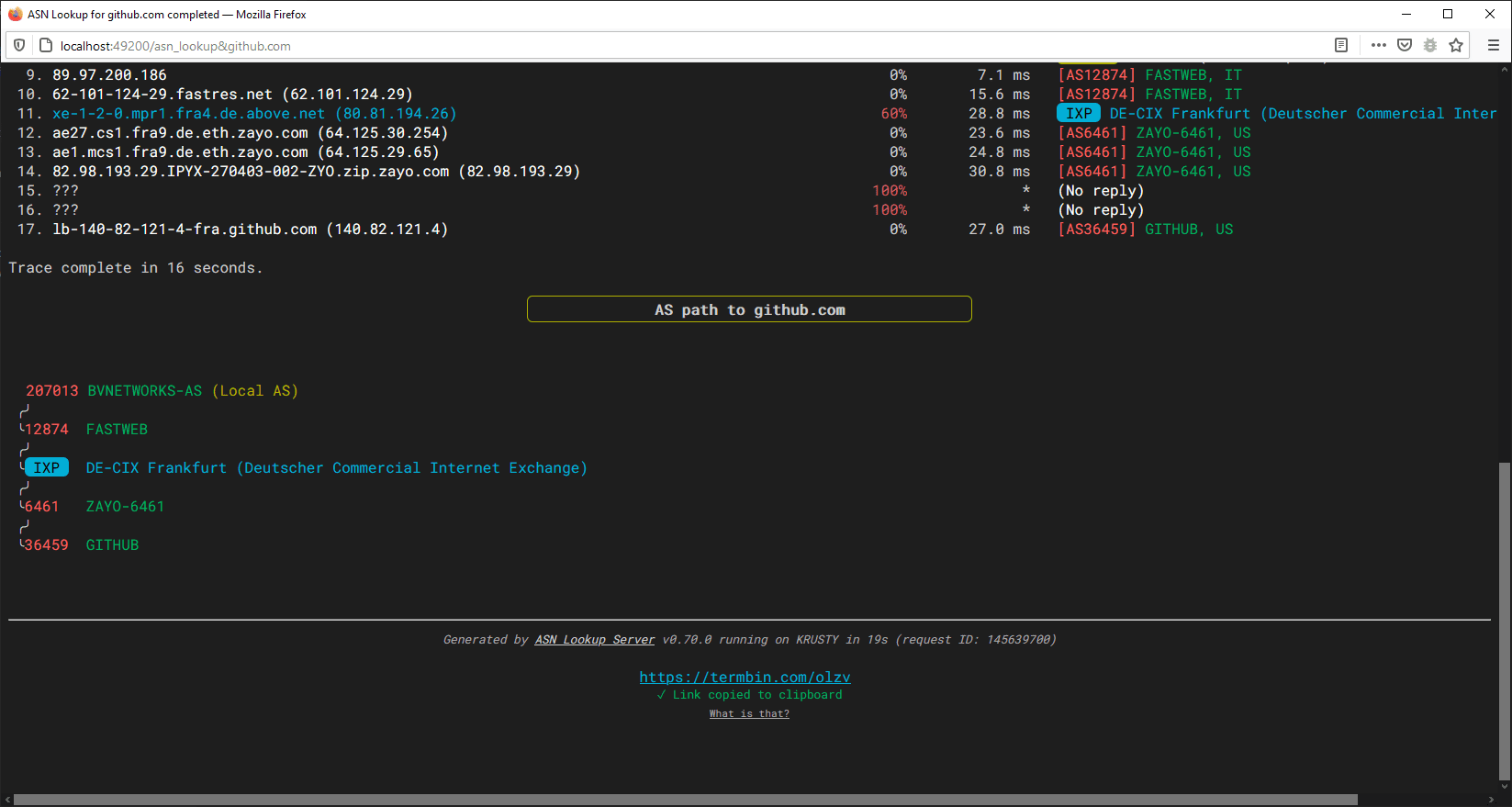Click (No reply) in hop 15
Screen dimensions: 1512x807
pos(1101,191)
